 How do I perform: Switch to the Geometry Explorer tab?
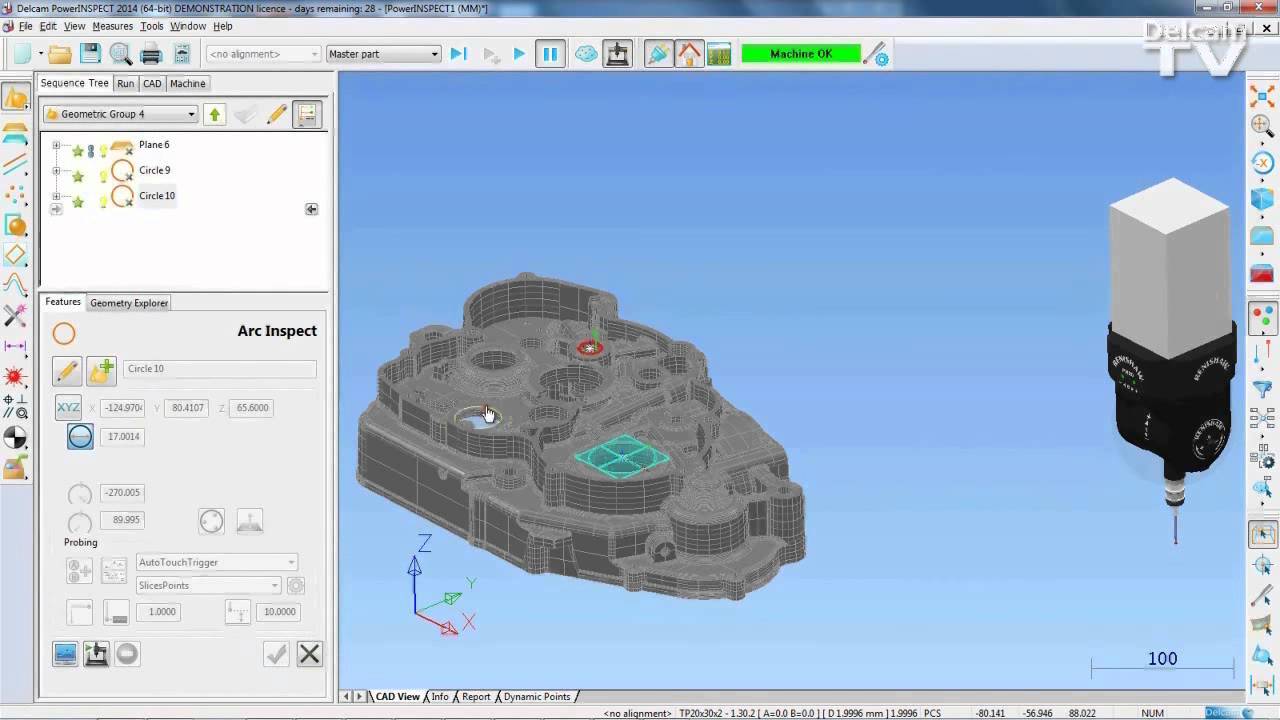tap(129, 303)
